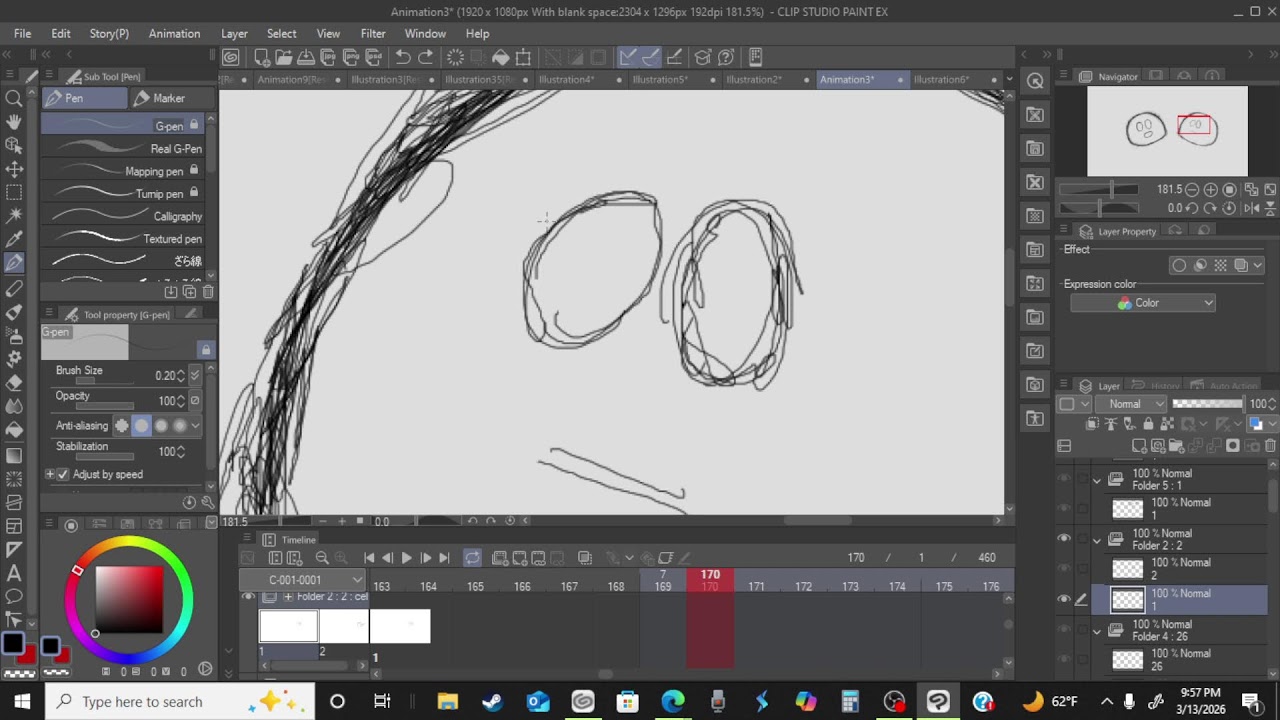Select the Zoom magnifier tool
1280x720 pixels.
point(14,98)
